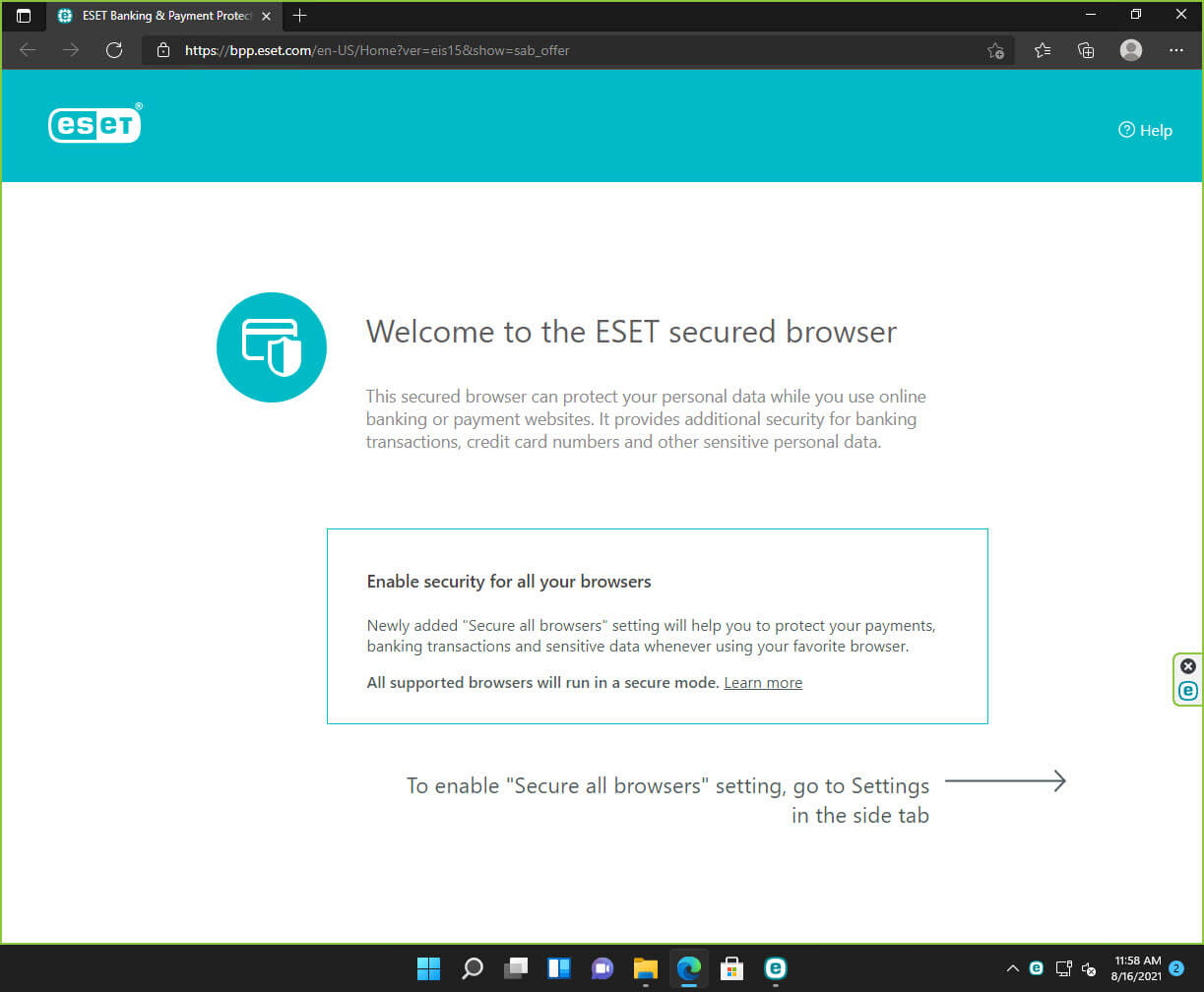1204x992 pixels.
Task: Add this page to favorites star
Action: coord(995,50)
